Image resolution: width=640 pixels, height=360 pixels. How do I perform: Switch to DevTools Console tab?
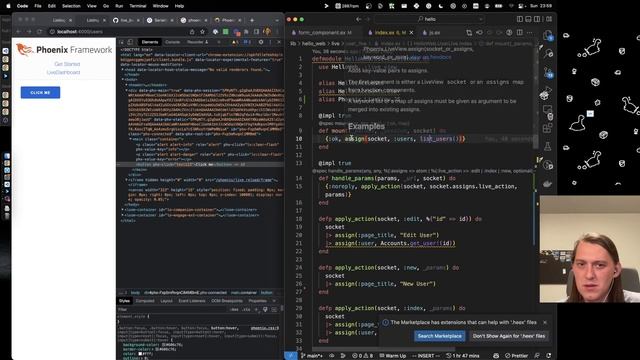[x=173, y=42]
